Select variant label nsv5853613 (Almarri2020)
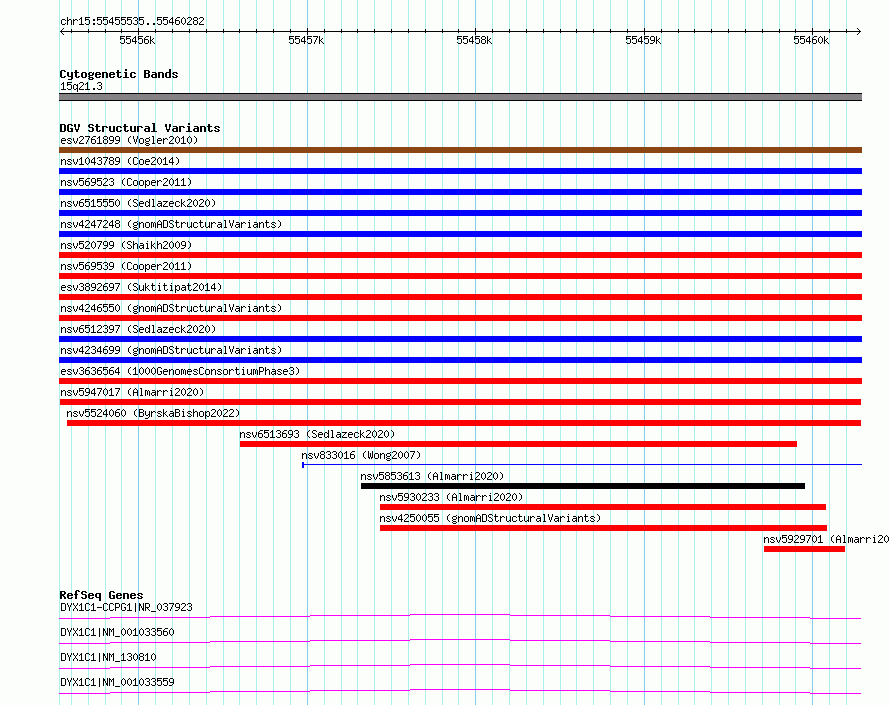The width and height of the screenshot is (890, 705). 432,476
